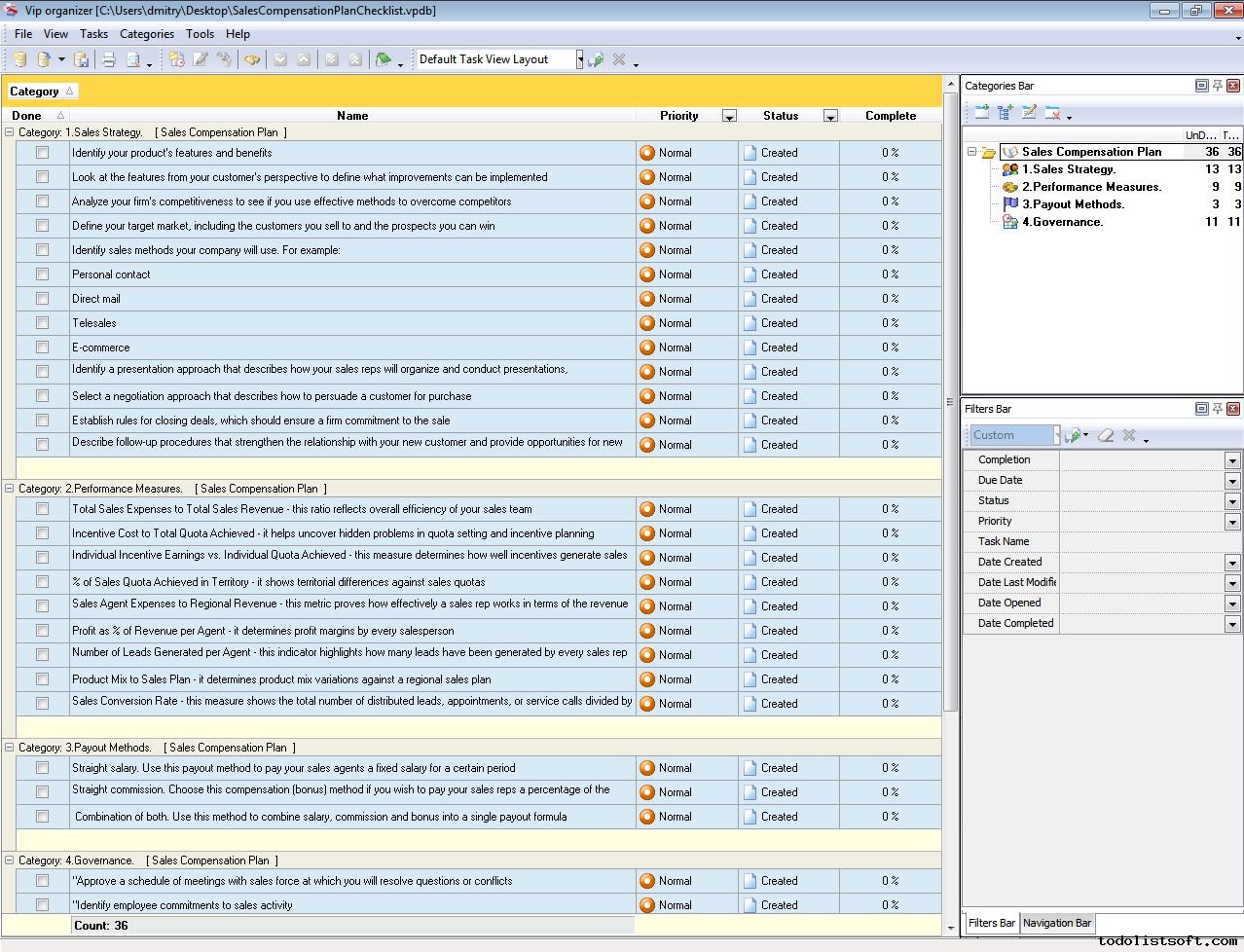1244x952 pixels.
Task: Click the Add Category icon in Categories Bar
Action: pyautogui.click(x=981, y=113)
